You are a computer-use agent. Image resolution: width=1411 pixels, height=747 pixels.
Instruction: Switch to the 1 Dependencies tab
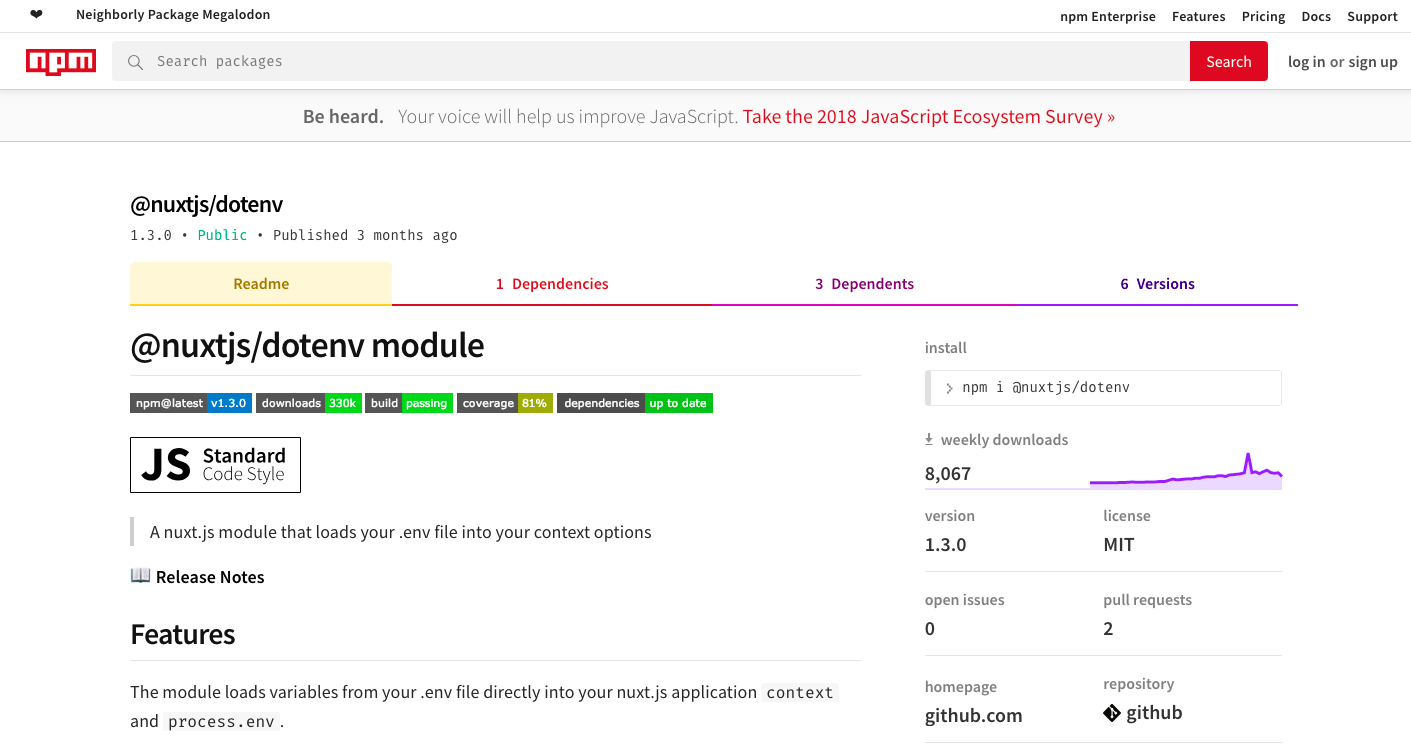552,283
